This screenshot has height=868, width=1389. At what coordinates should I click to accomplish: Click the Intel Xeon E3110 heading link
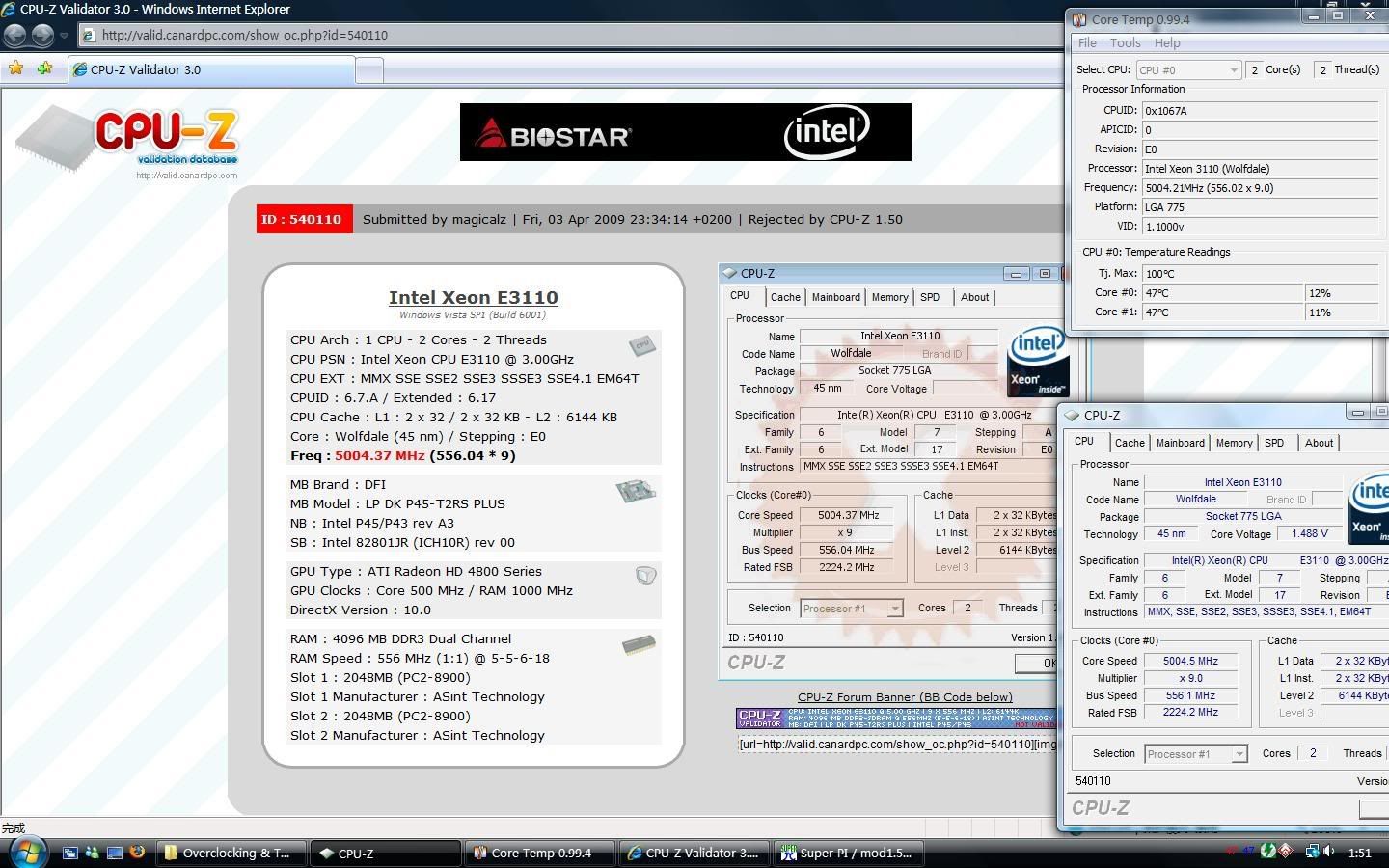[x=473, y=297]
